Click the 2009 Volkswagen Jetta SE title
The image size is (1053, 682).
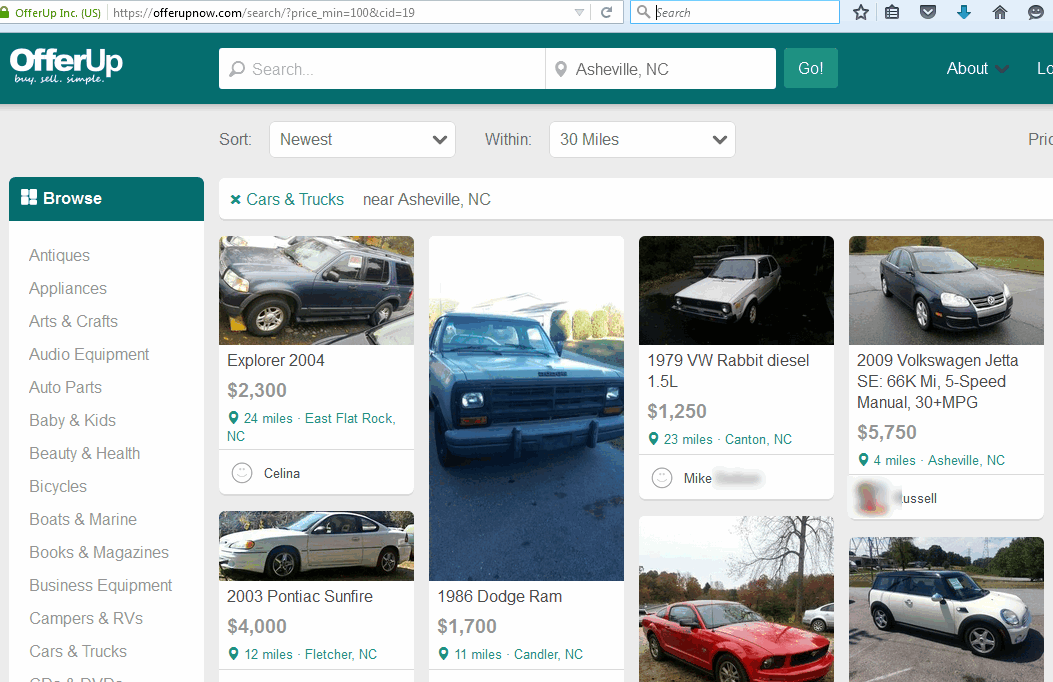(937, 381)
